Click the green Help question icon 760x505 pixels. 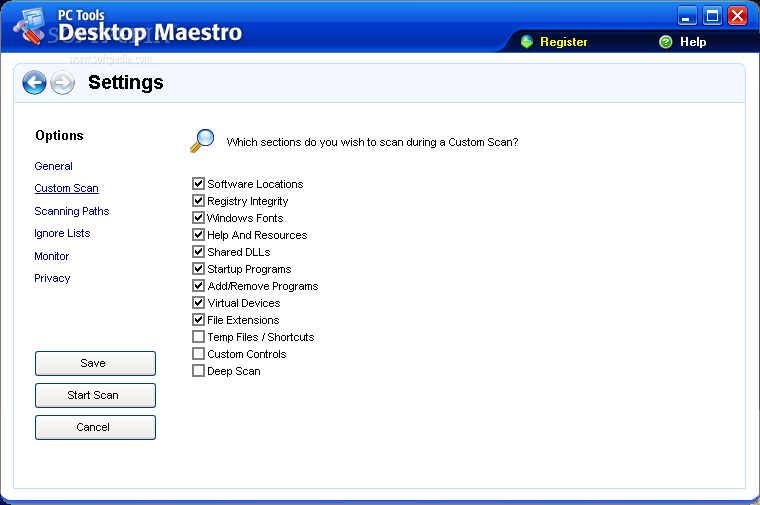(x=666, y=42)
